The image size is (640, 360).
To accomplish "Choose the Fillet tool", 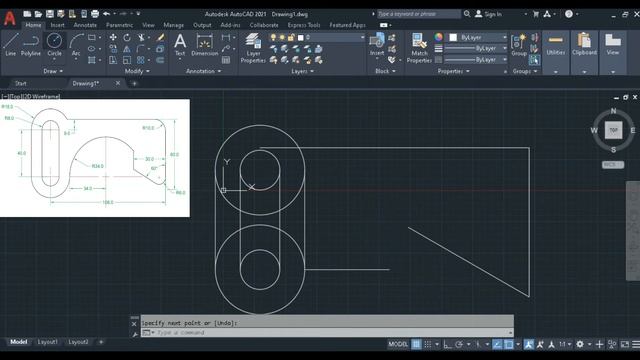I will [x=141, y=49].
